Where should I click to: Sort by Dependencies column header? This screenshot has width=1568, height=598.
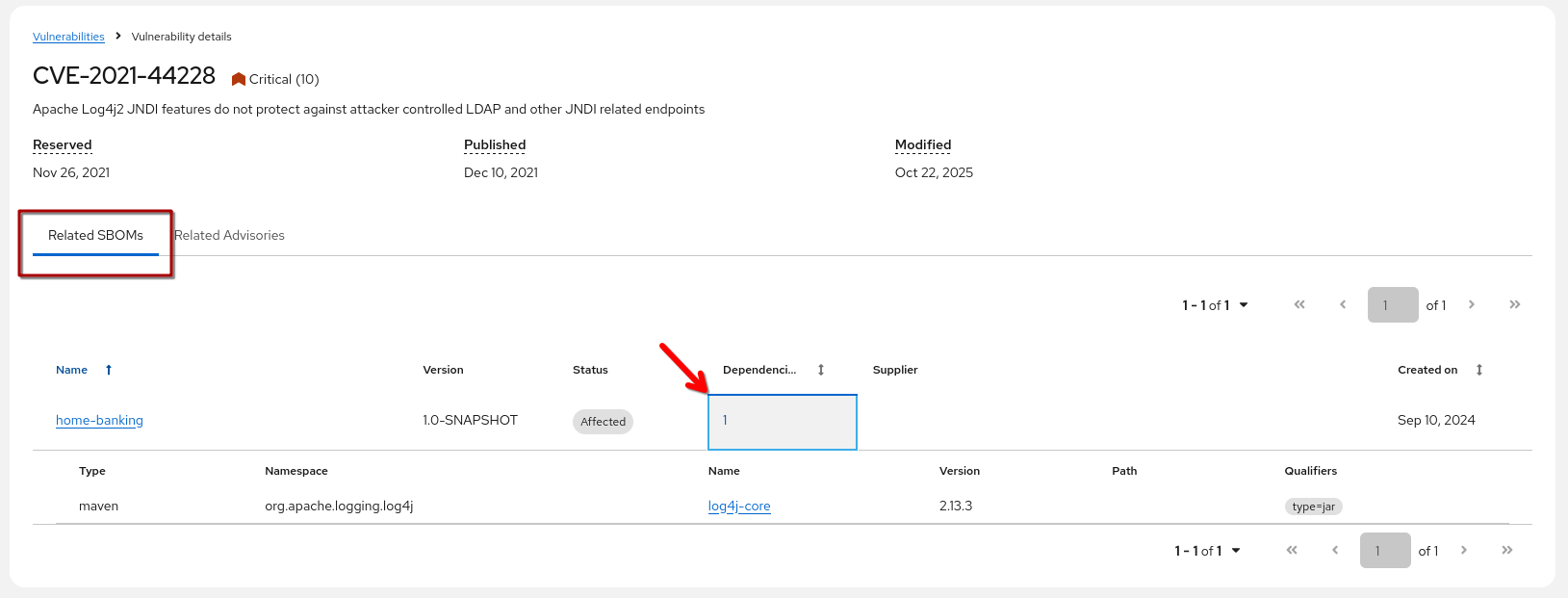pos(759,370)
